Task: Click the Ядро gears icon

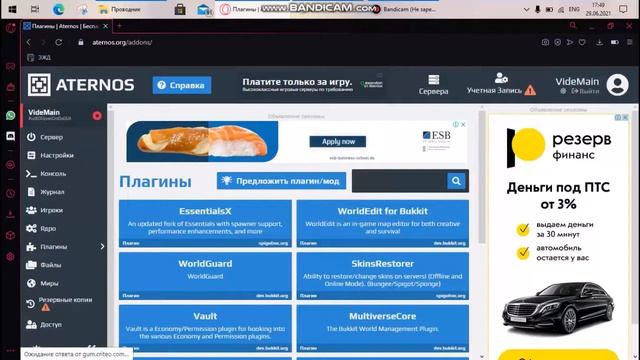Action: (31, 229)
